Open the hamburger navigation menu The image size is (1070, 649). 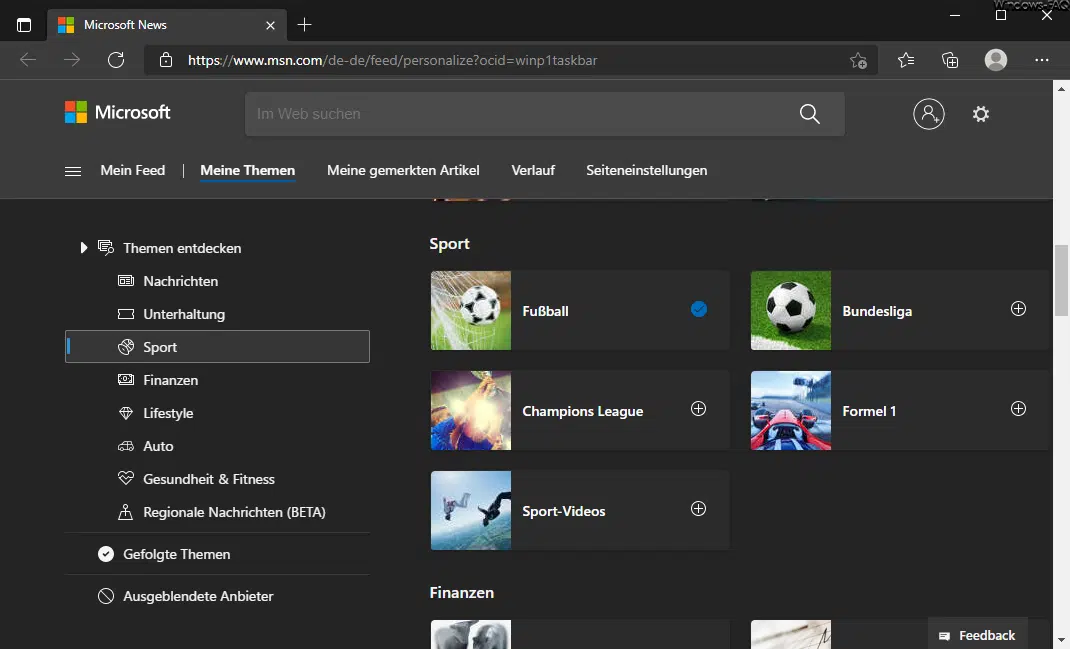click(73, 171)
